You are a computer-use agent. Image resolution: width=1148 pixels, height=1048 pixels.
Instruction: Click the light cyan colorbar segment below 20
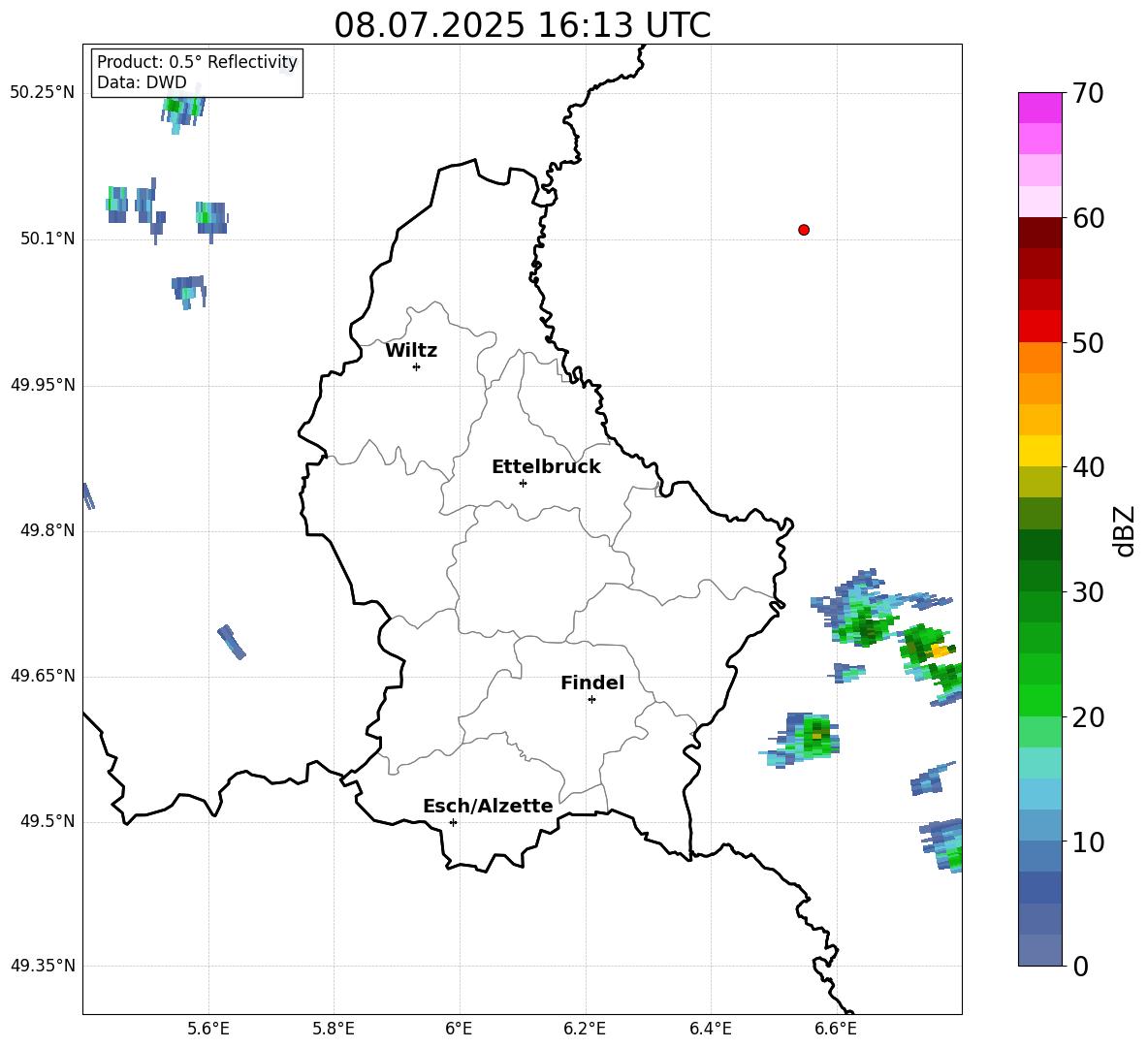[1039, 763]
